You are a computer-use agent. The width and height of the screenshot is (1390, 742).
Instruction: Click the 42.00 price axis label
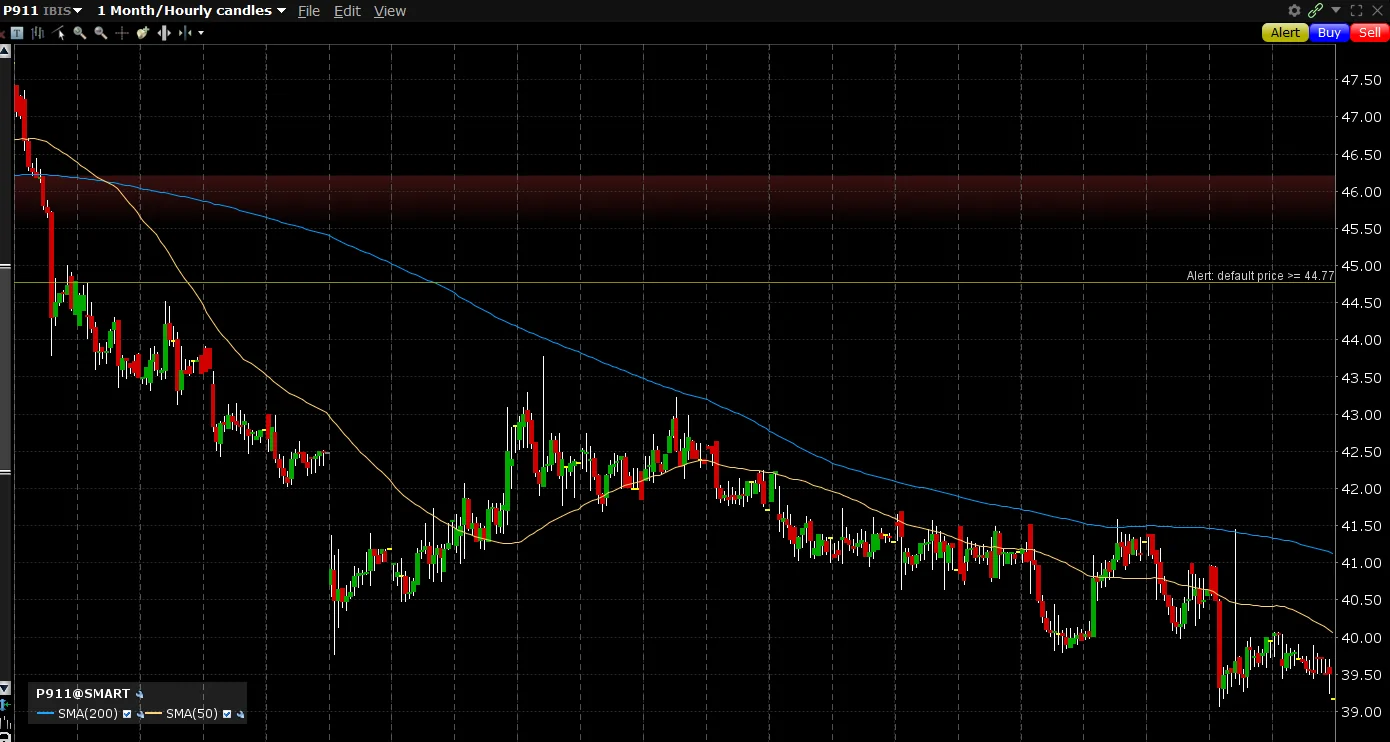tap(1363, 489)
